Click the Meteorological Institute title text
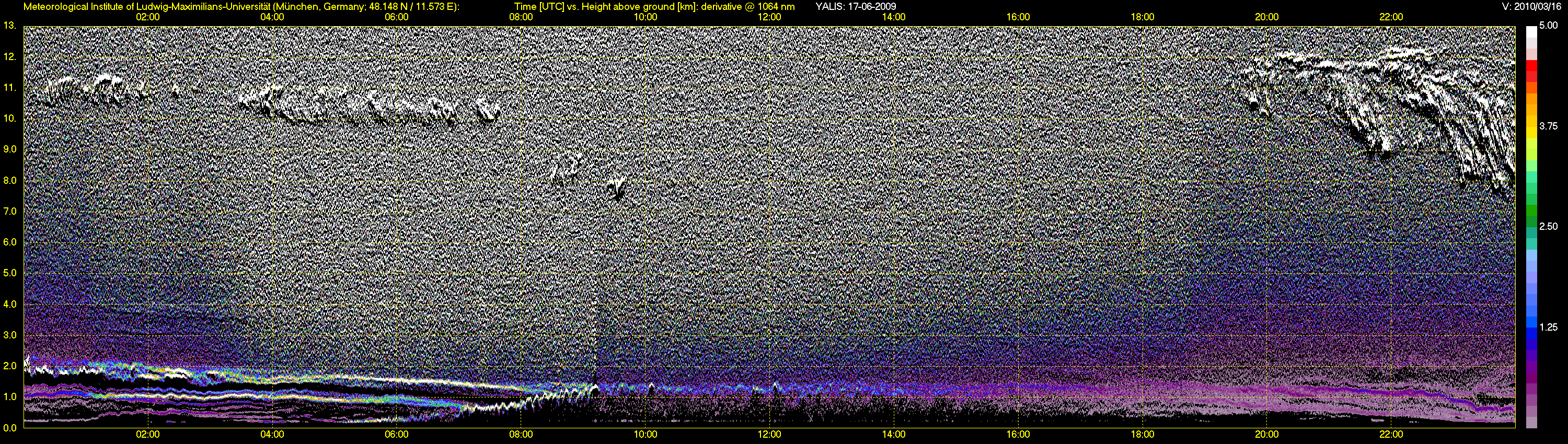Viewport: 1568px width, 444px height. pyautogui.click(x=243, y=7)
